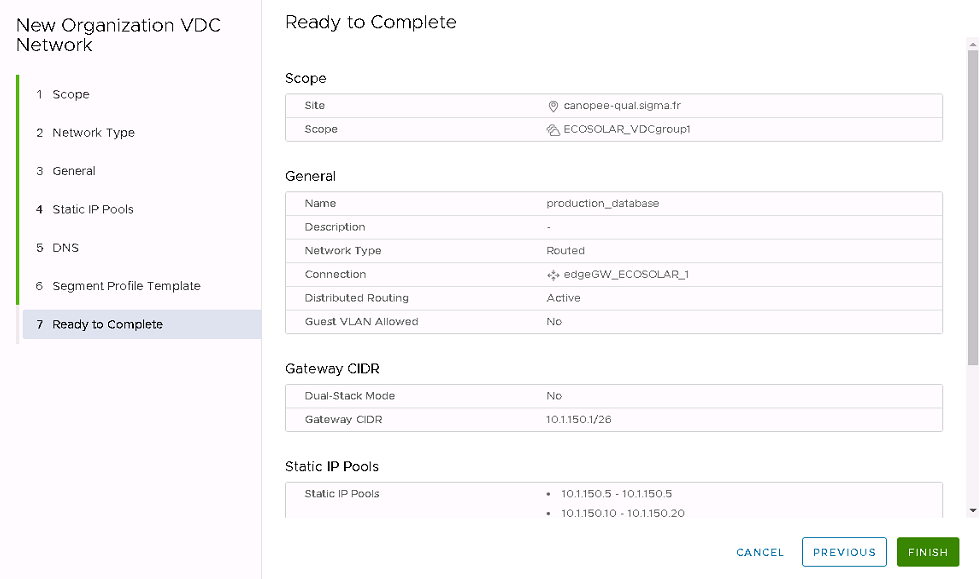Click the site location pin icon
The height and width of the screenshot is (579, 980).
[552, 106]
